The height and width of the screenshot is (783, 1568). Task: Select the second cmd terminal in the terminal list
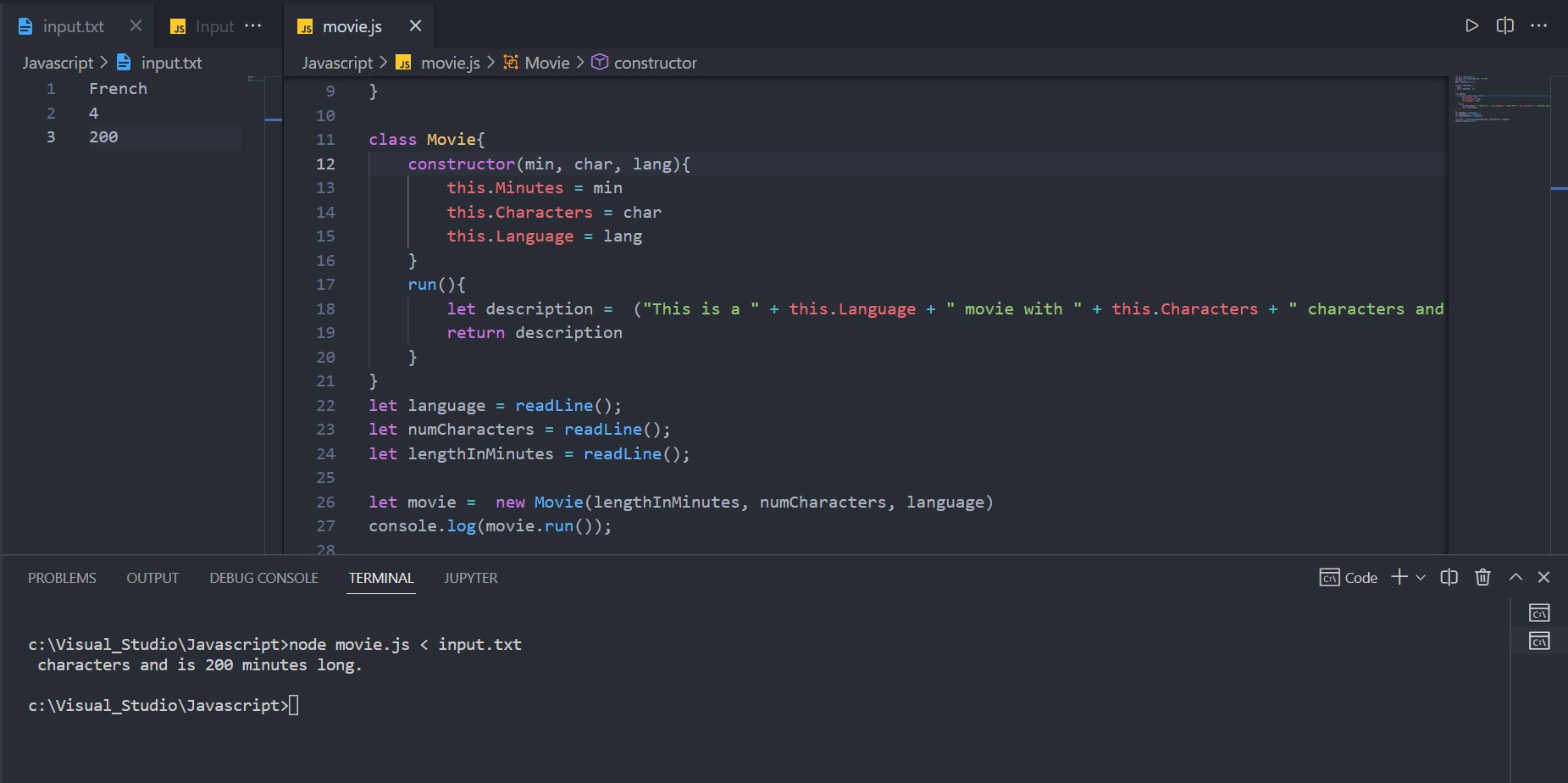[x=1540, y=641]
